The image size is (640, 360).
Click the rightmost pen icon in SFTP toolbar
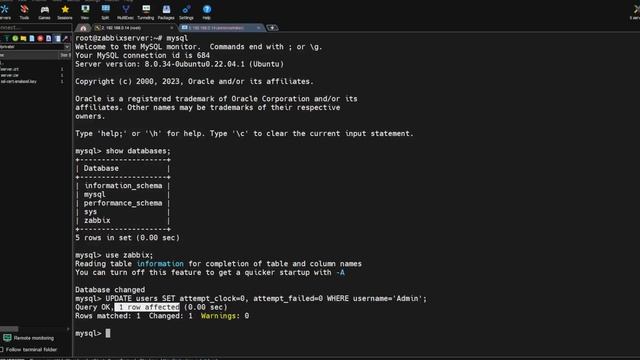65,38
